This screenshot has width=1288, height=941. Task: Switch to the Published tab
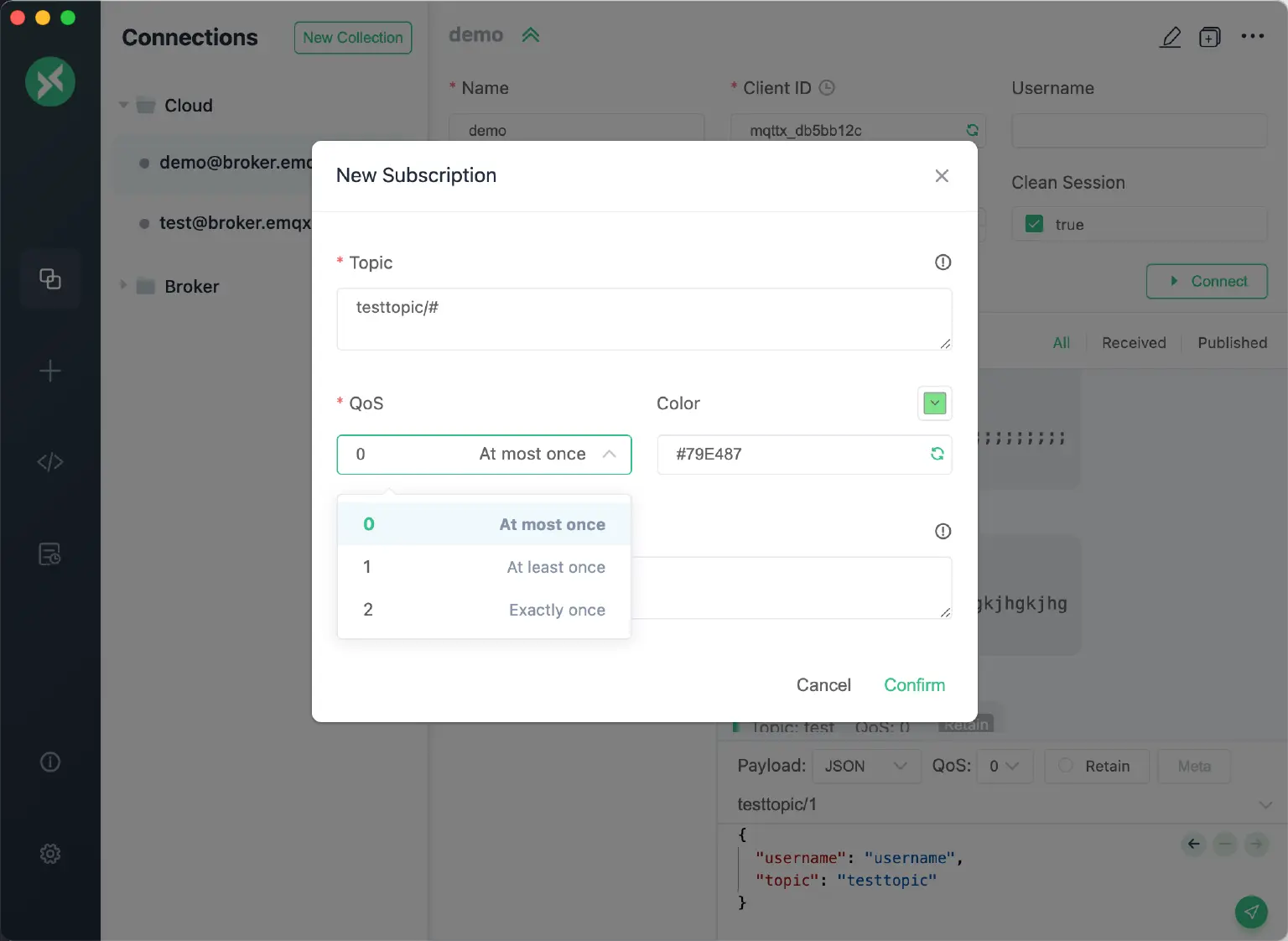(1232, 343)
